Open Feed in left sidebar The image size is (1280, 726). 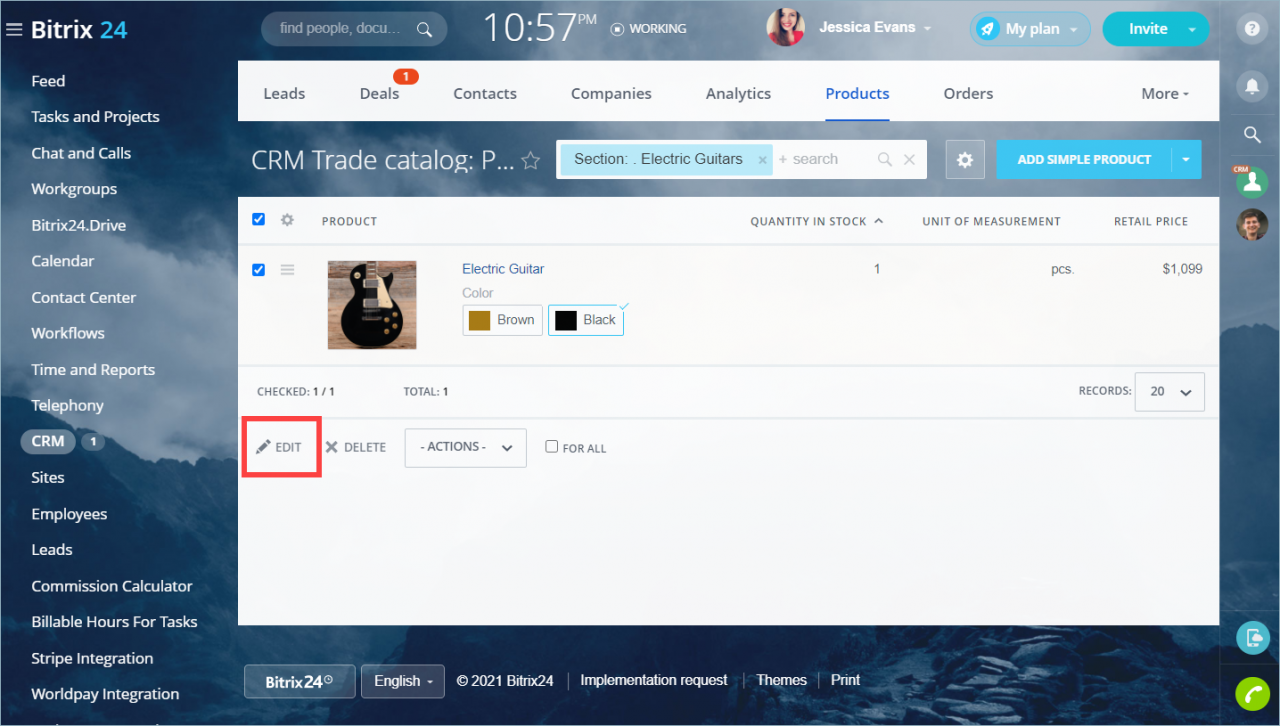[x=48, y=81]
